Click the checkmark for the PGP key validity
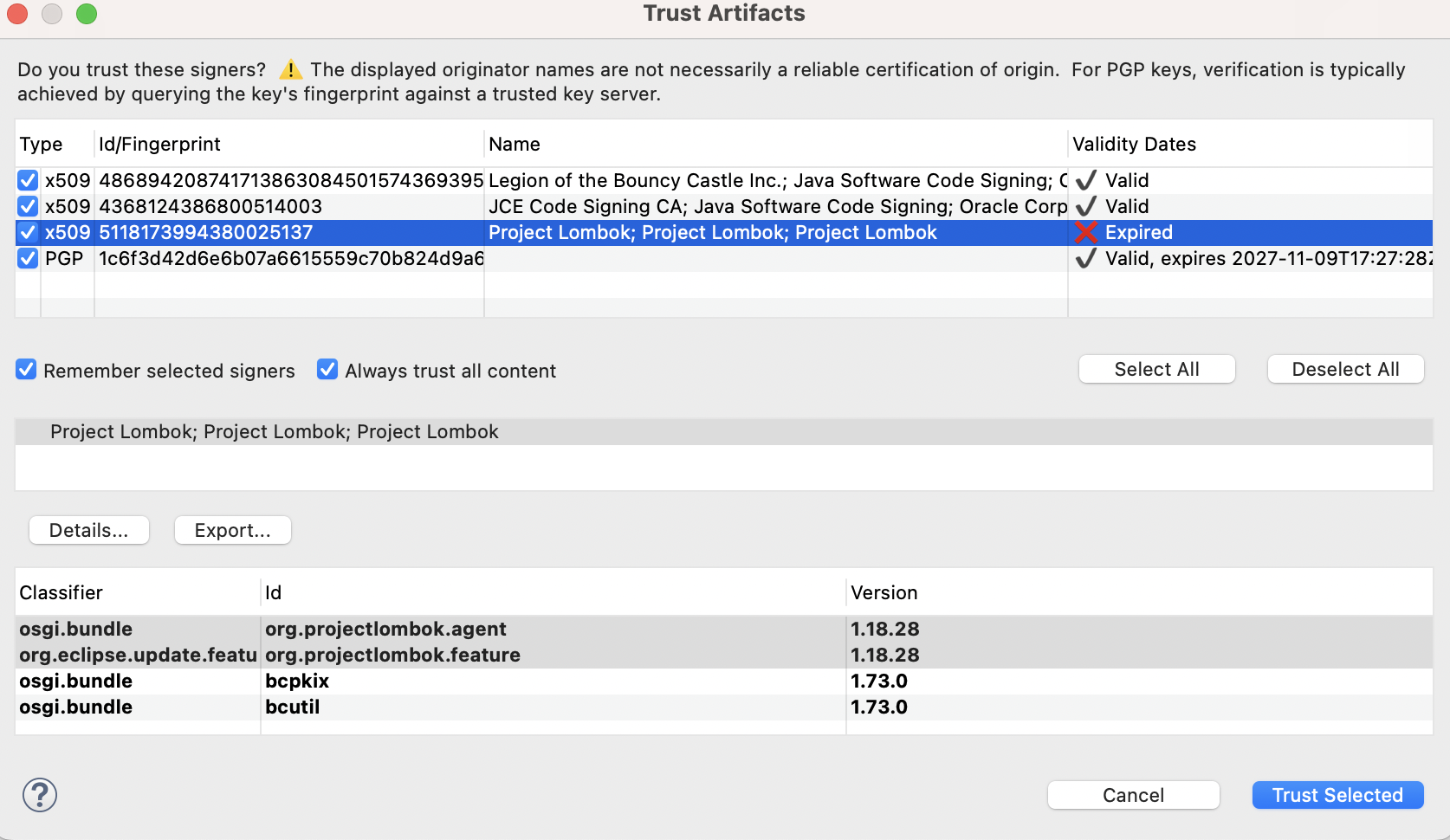 pos(1086,258)
